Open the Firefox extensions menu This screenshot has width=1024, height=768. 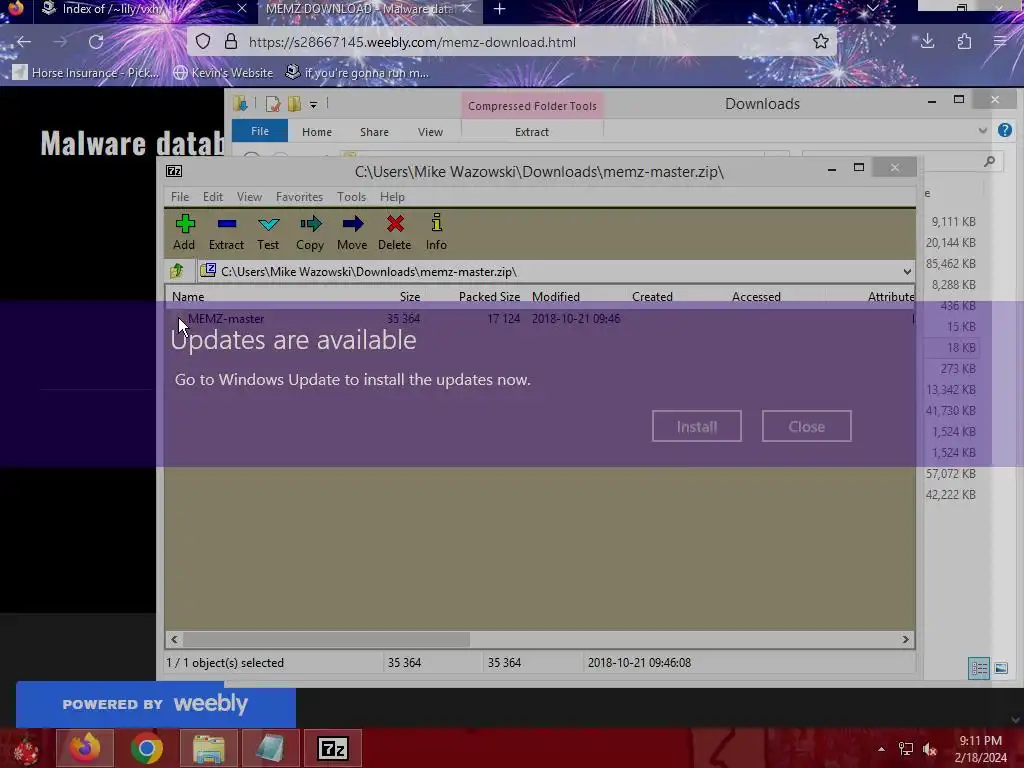click(x=964, y=42)
